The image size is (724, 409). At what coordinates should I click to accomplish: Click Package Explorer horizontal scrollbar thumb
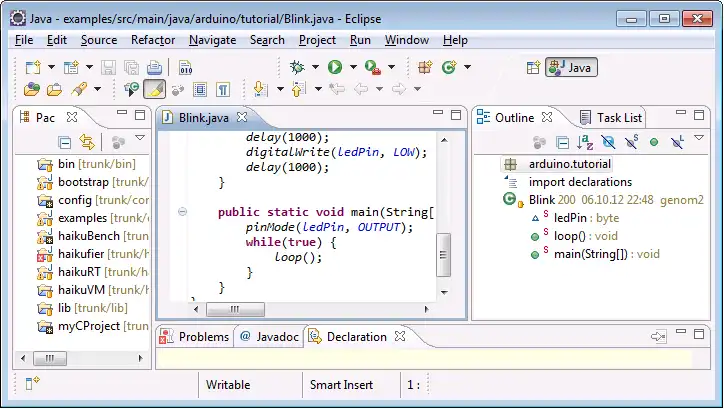coord(50,358)
